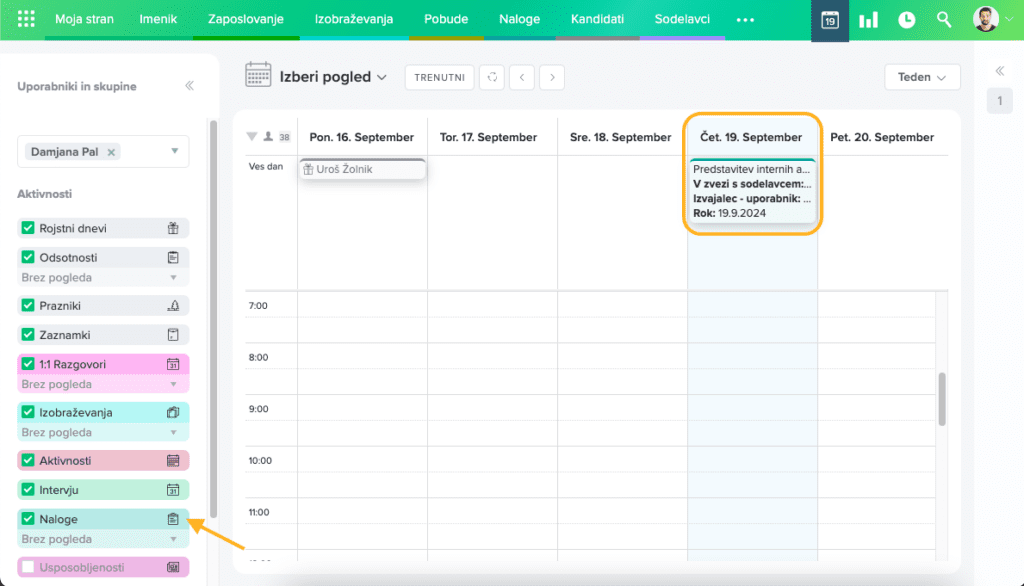This screenshot has height=586, width=1024.
Task: Collapse the Uporabniki in skupine panel
Action: tap(189, 86)
